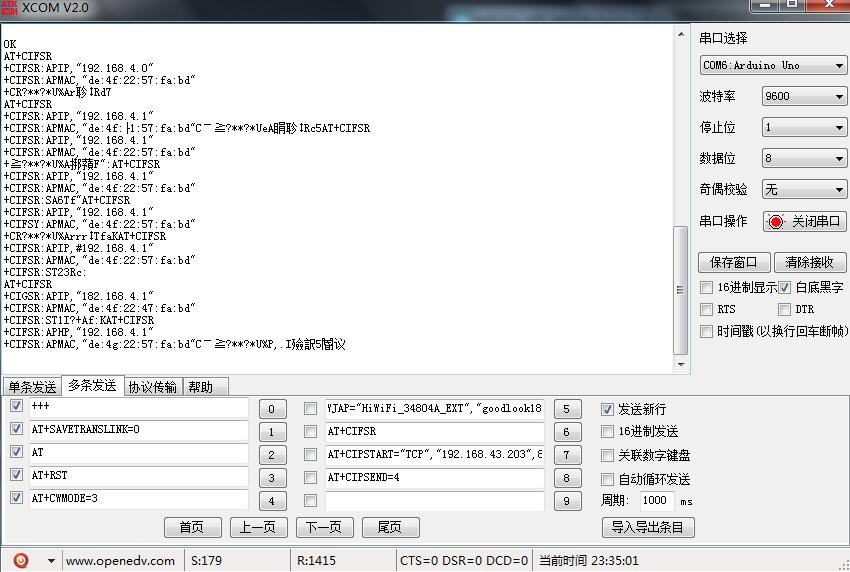The width and height of the screenshot is (850, 572).
Task: Switch to 多条发送 tab
Action: click(x=93, y=385)
